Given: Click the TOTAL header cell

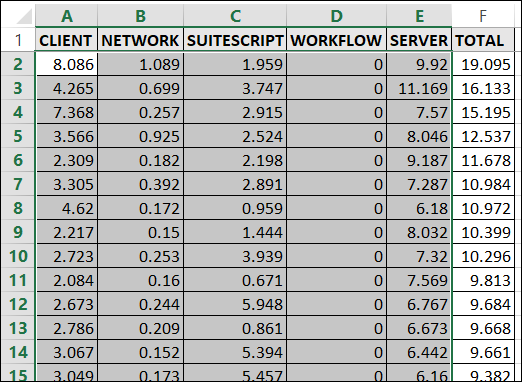Looking at the screenshot, I should coord(483,40).
